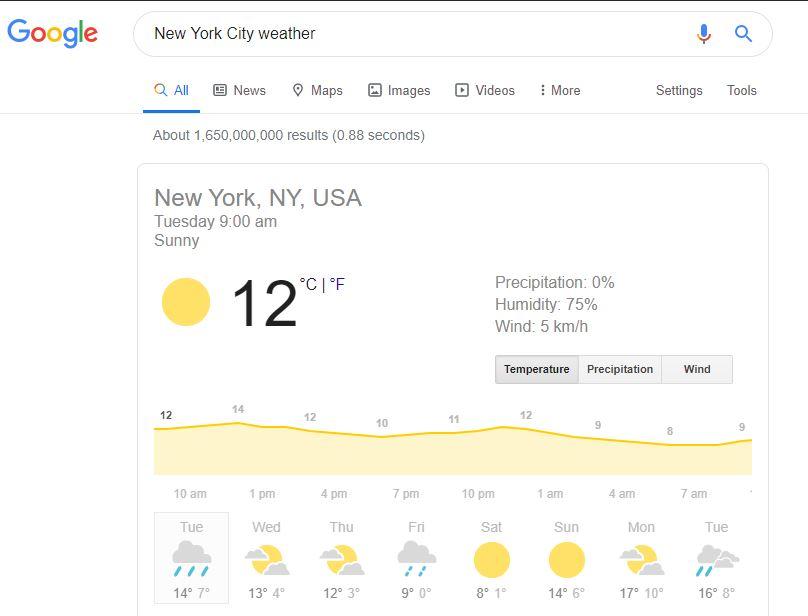Viewport: 808px width, 616px height.
Task: Open the Maps results
Action: coord(317,90)
